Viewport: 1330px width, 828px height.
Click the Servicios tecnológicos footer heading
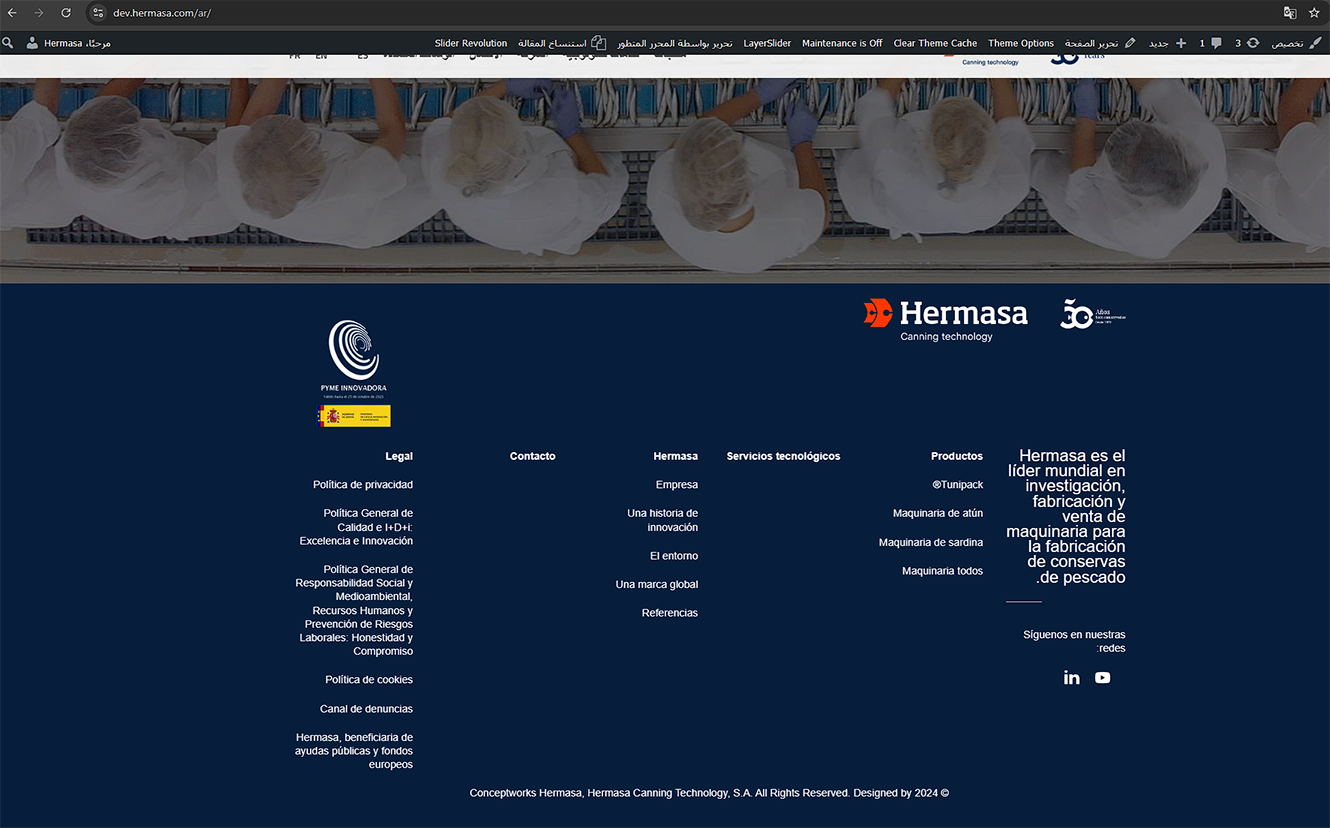coord(783,456)
